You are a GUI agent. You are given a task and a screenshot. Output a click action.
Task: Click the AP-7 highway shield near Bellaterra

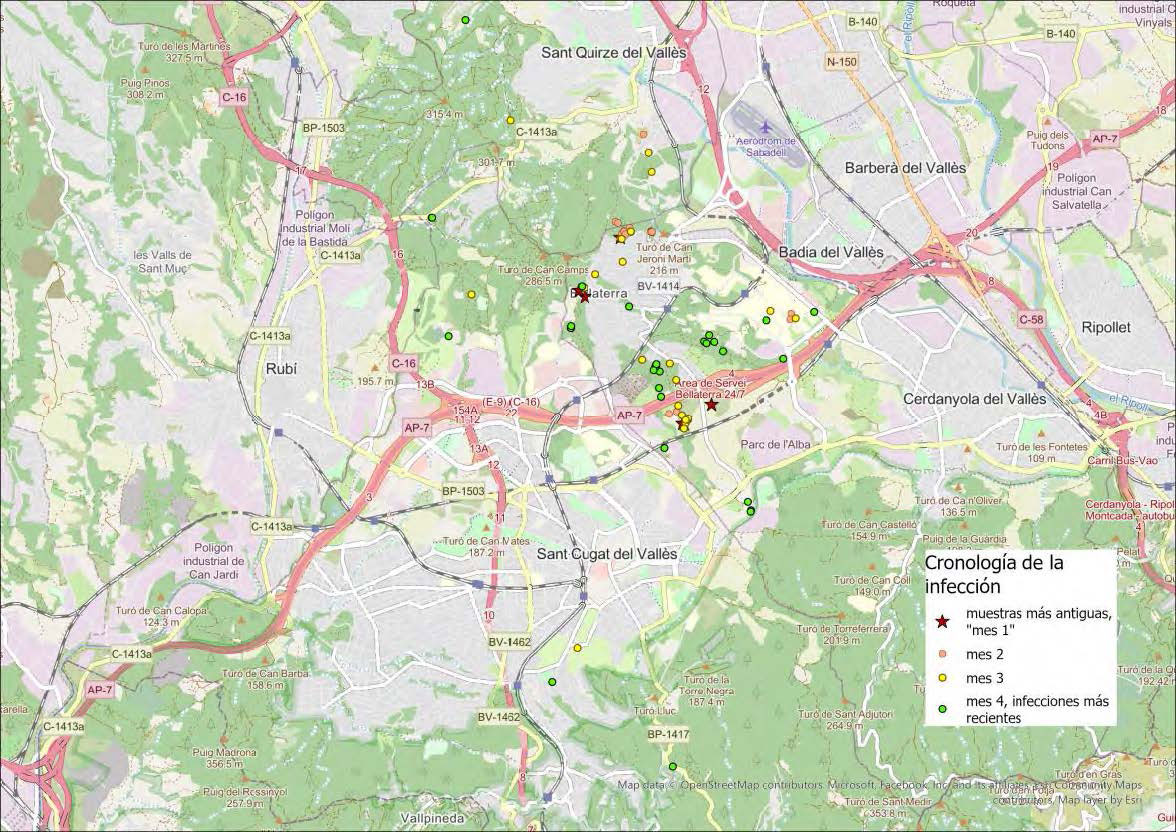click(632, 412)
